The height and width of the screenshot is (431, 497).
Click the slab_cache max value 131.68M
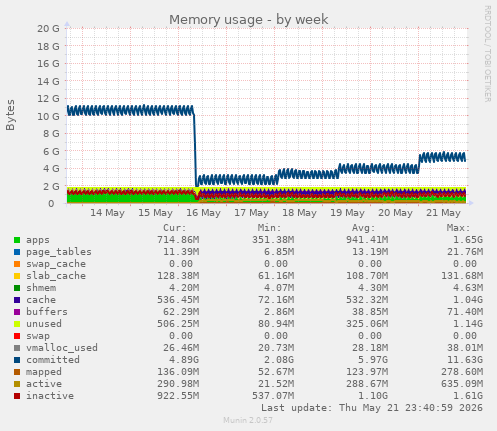(462, 276)
